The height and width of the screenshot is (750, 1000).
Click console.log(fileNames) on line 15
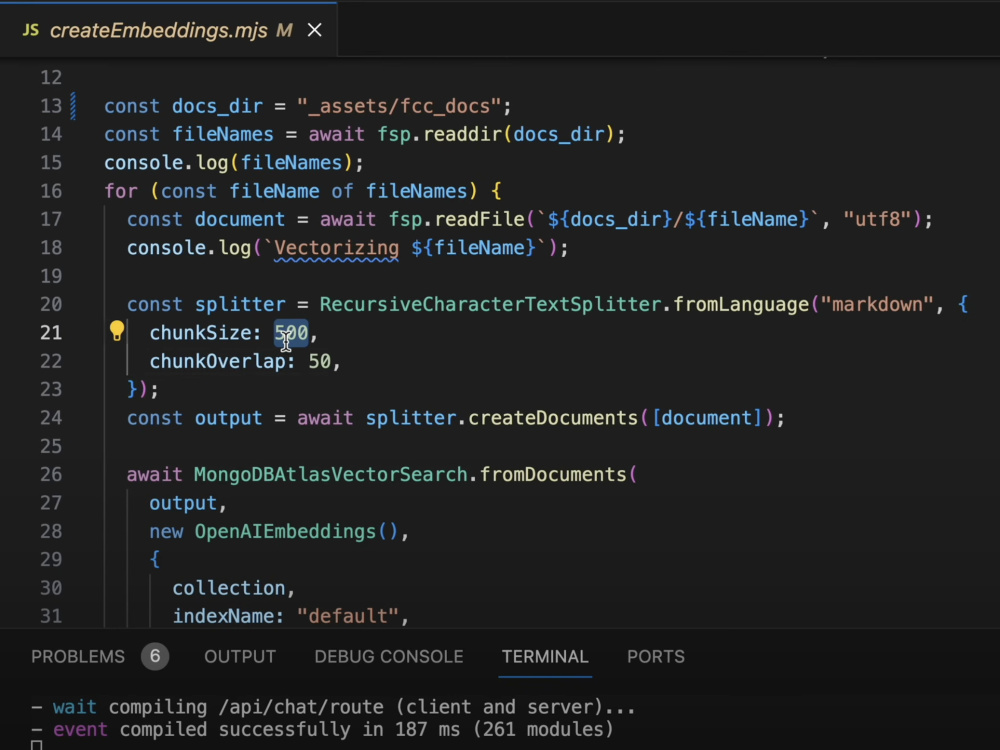tap(228, 163)
